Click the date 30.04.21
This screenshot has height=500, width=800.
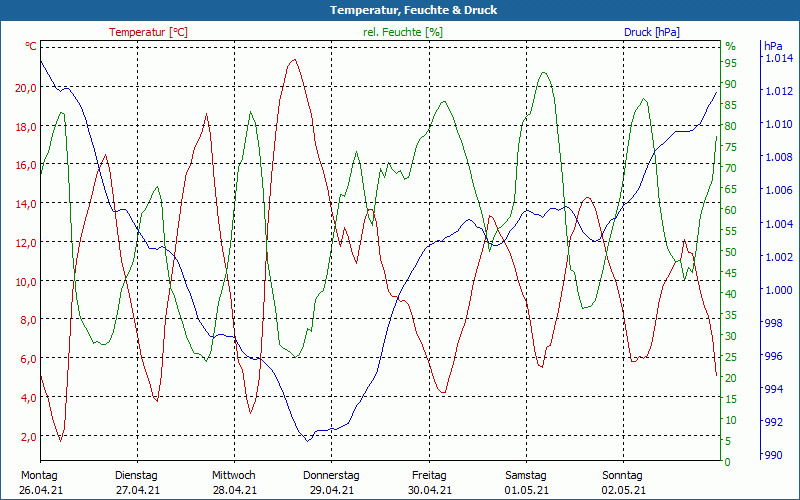point(430,490)
